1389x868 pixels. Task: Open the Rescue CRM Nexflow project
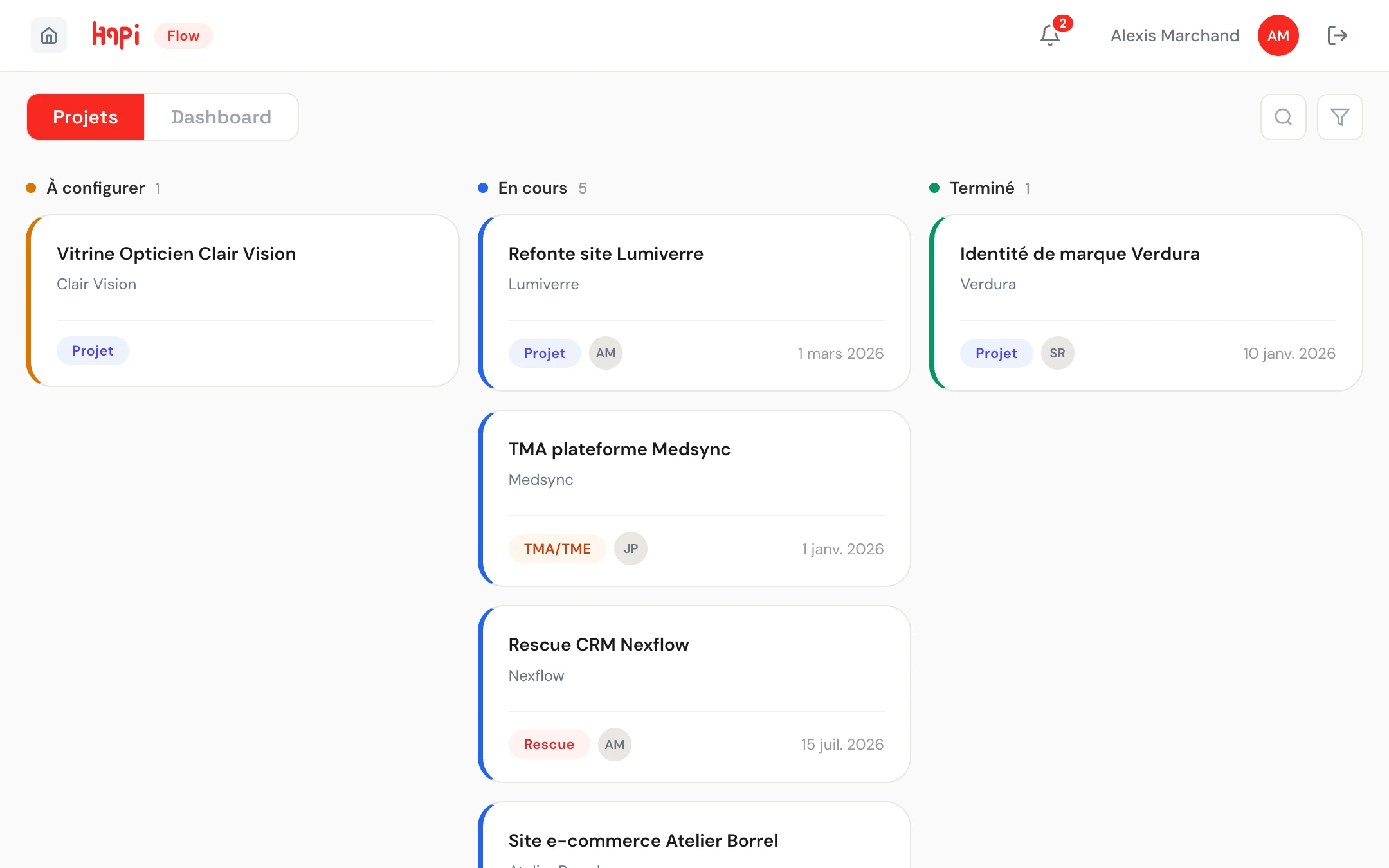point(694,694)
